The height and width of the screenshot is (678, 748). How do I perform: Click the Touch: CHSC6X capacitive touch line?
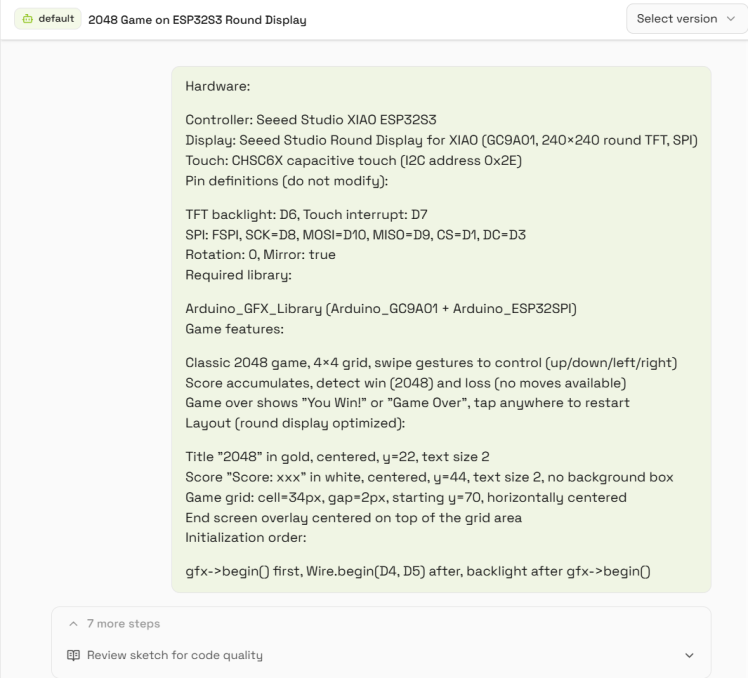353,160
